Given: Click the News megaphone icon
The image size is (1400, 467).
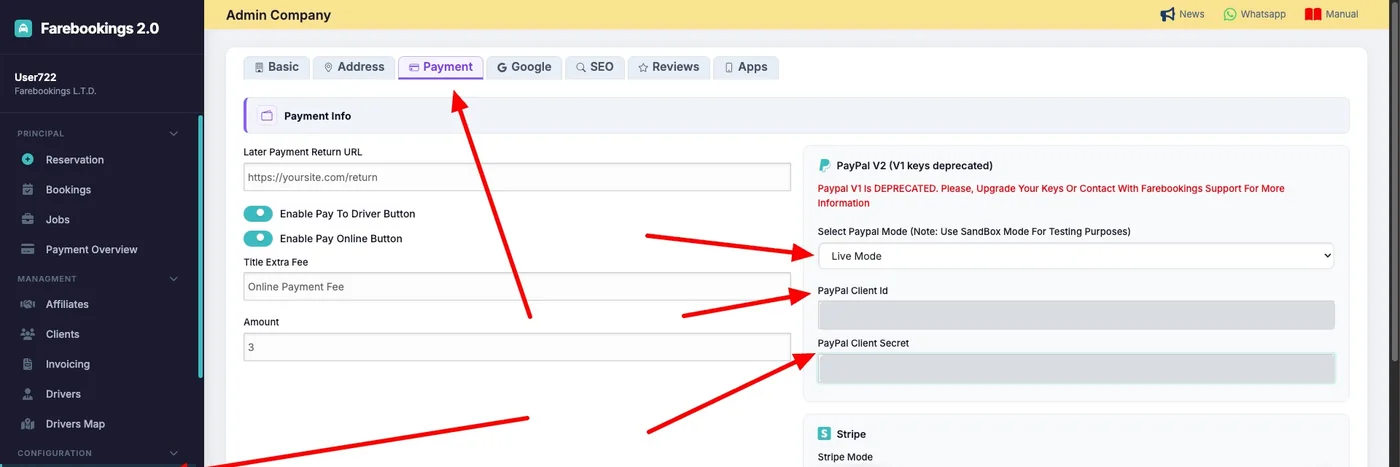Looking at the screenshot, I should (1167, 14).
